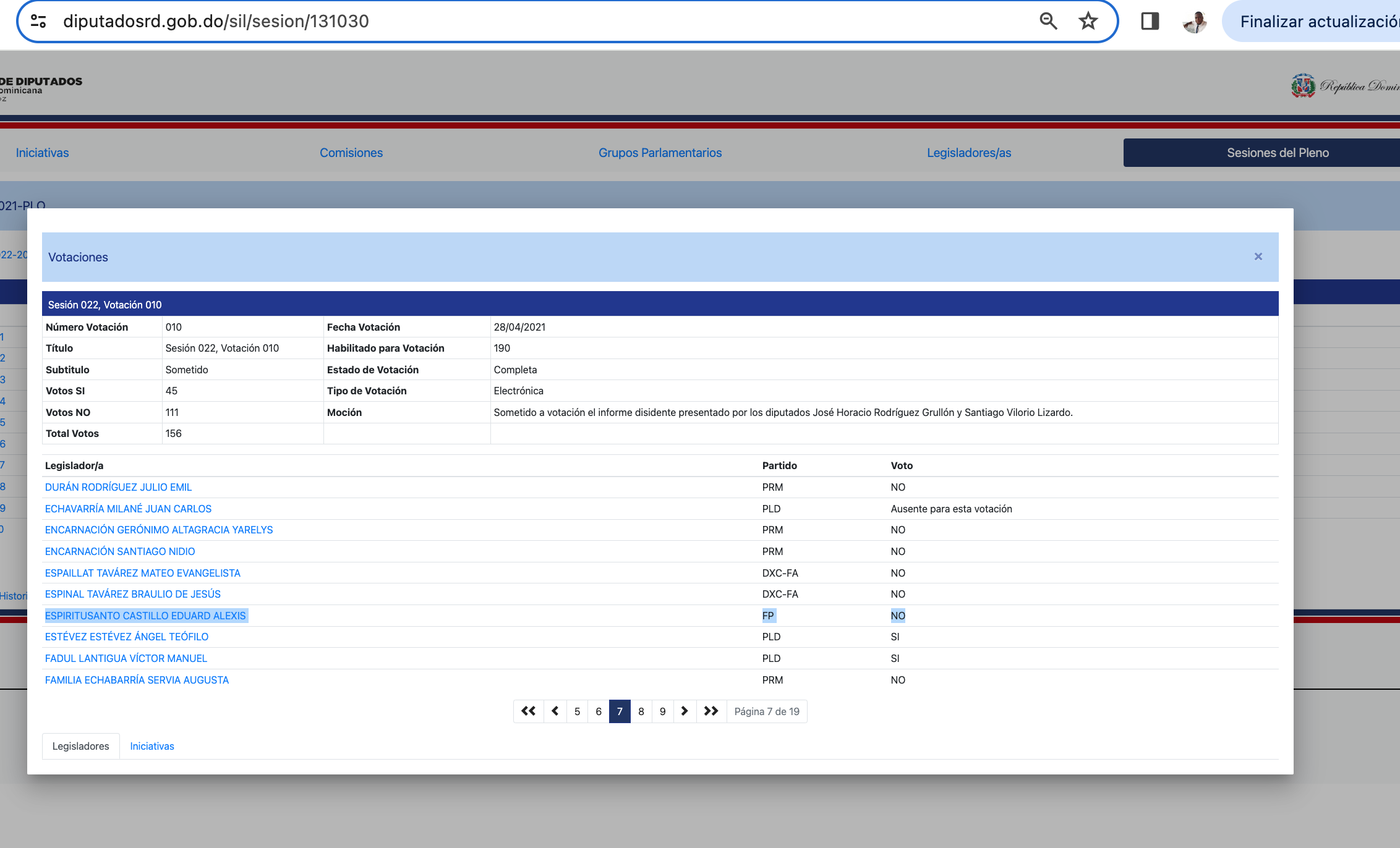This screenshot has width=1400, height=848.
Task: Switch to the Iniciativas tab in dialog
Action: 152,746
